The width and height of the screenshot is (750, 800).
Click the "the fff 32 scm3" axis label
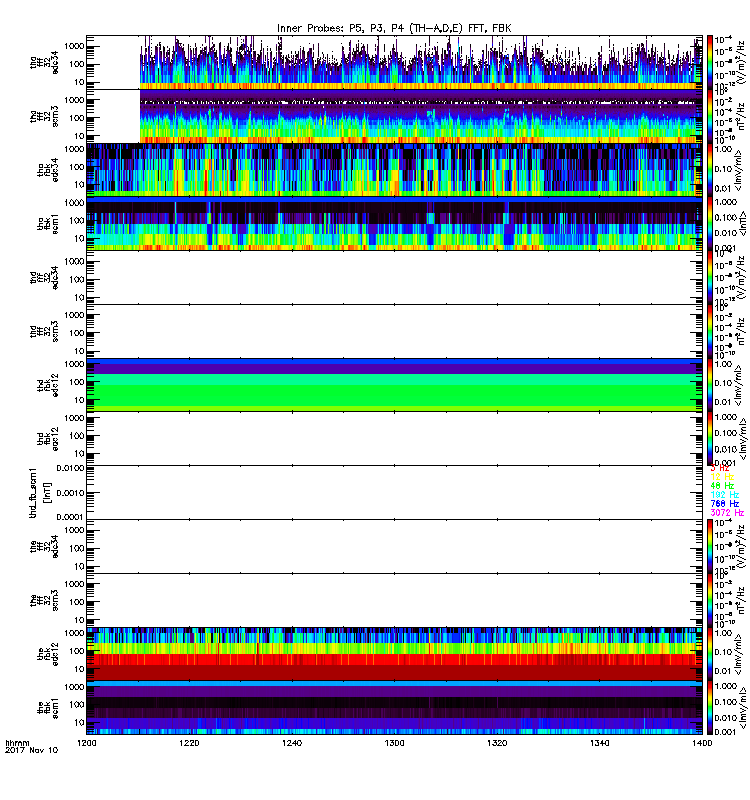tap(44, 600)
